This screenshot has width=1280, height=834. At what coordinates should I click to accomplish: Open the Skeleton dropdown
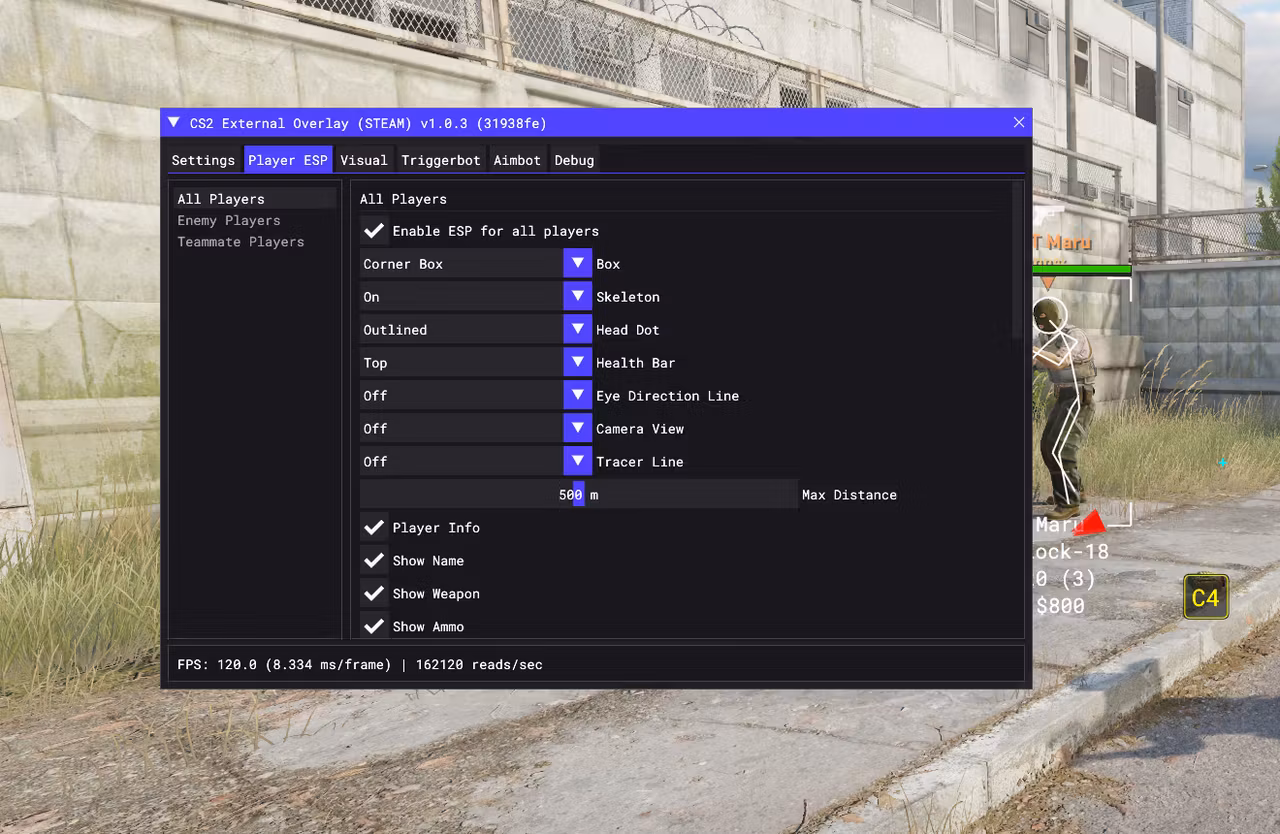tap(476, 297)
